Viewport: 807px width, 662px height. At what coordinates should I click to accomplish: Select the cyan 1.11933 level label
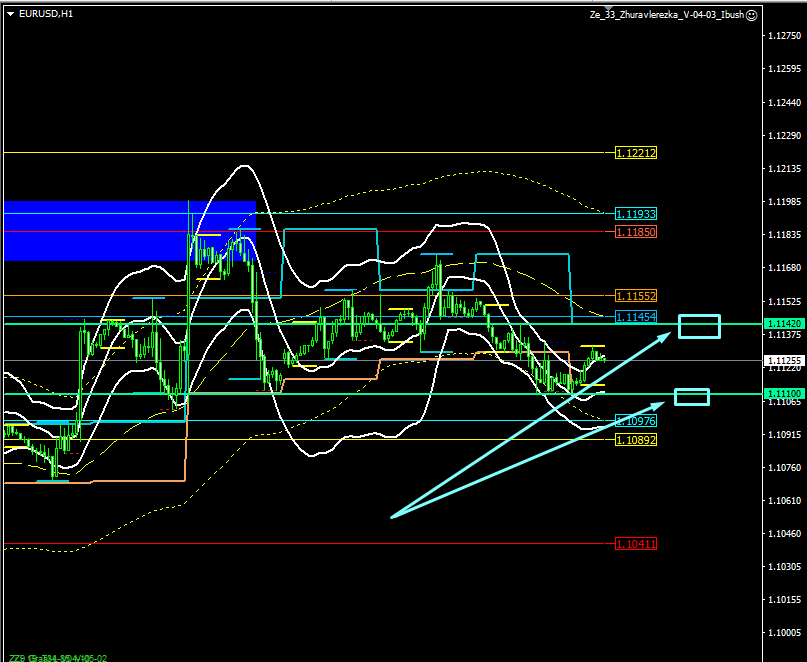(x=636, y=214)
